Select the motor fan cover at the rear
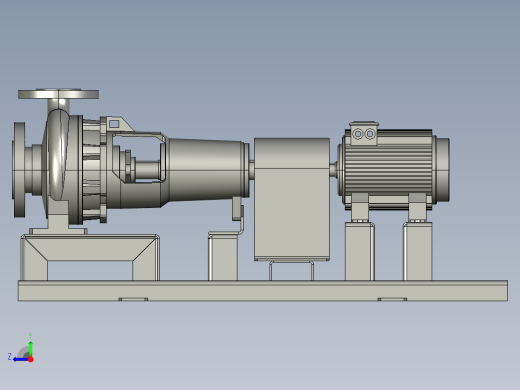Viewport: 520px width, 390px height. click(442, 169)
